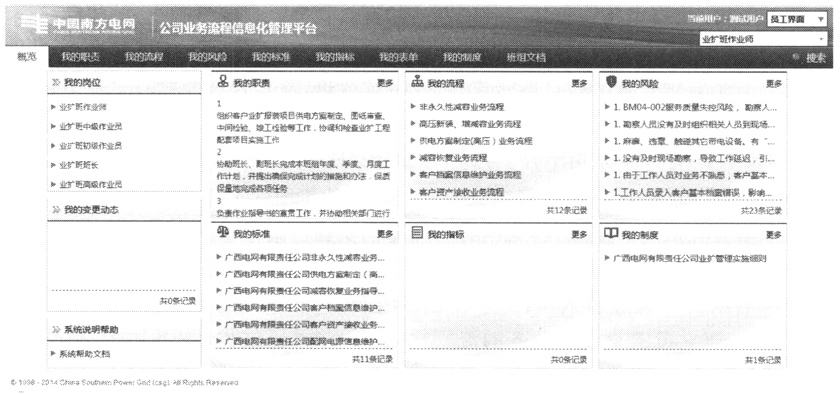
Task: Click the 我的标准 balance scale icon
Action: [x=223, y=232]
